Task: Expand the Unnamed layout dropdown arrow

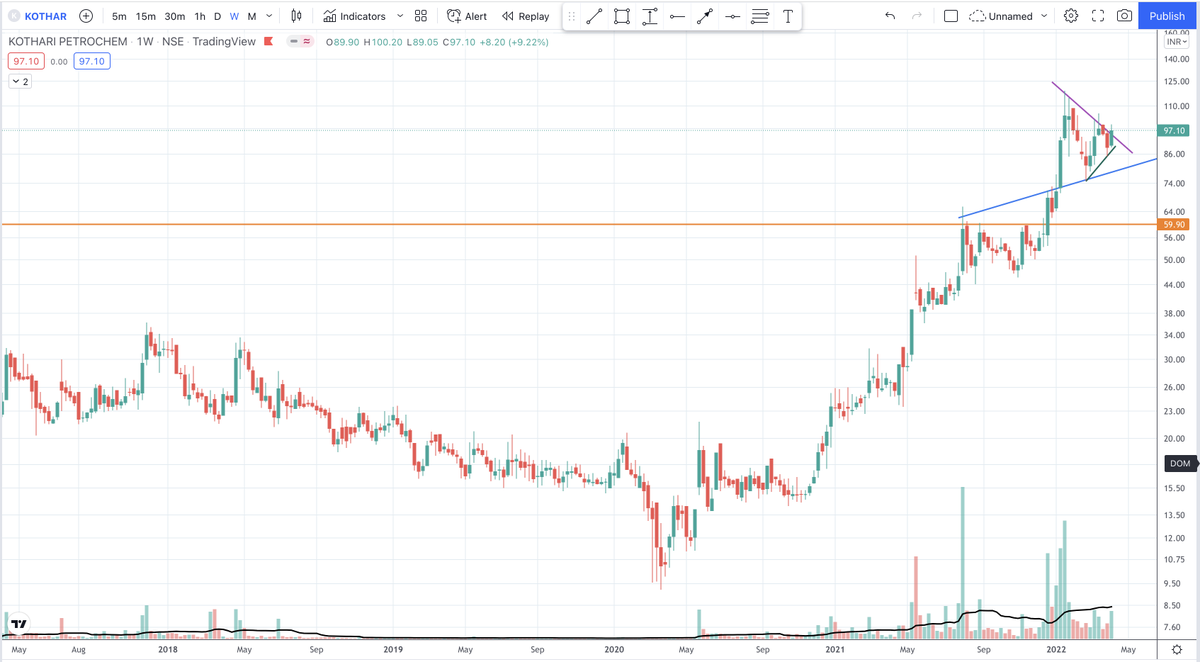Action: click(1045, 16)
